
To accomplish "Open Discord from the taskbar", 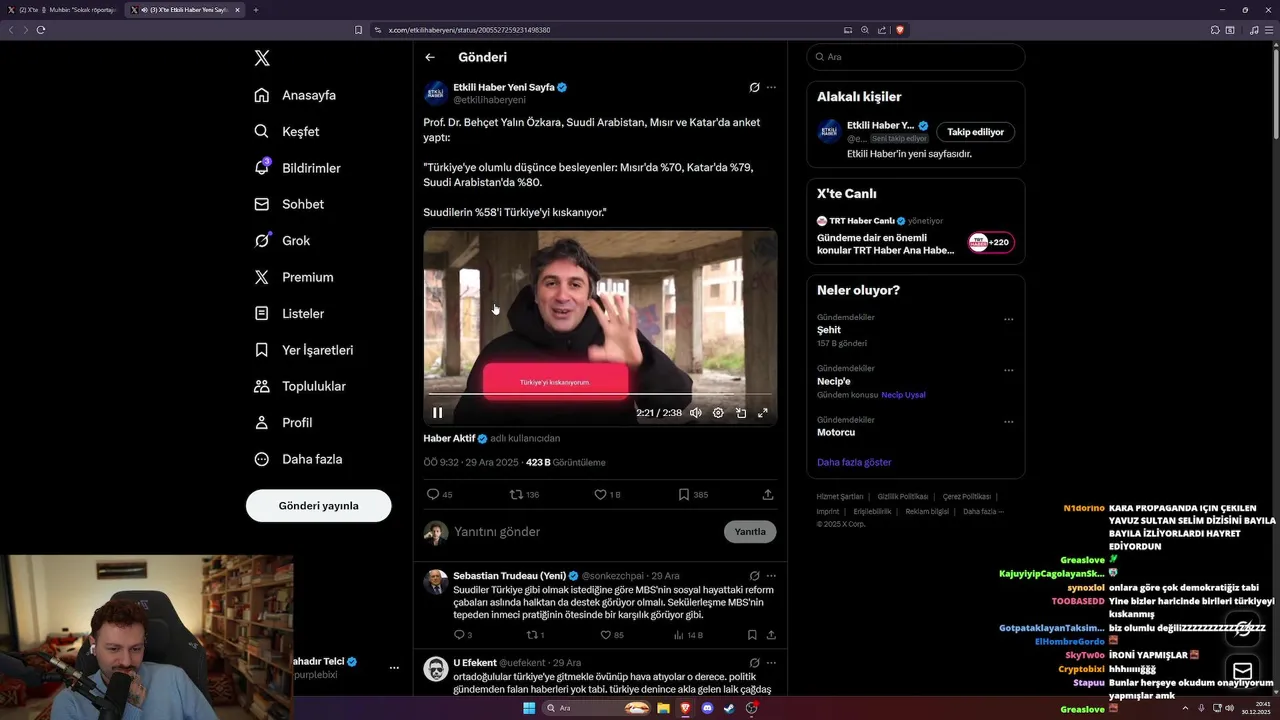I will (707, 708).
